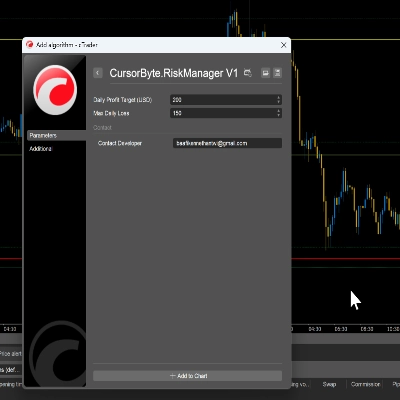Click the Daily Profit Target value field
The image size is (400, 400).
(x=226, y=100)
